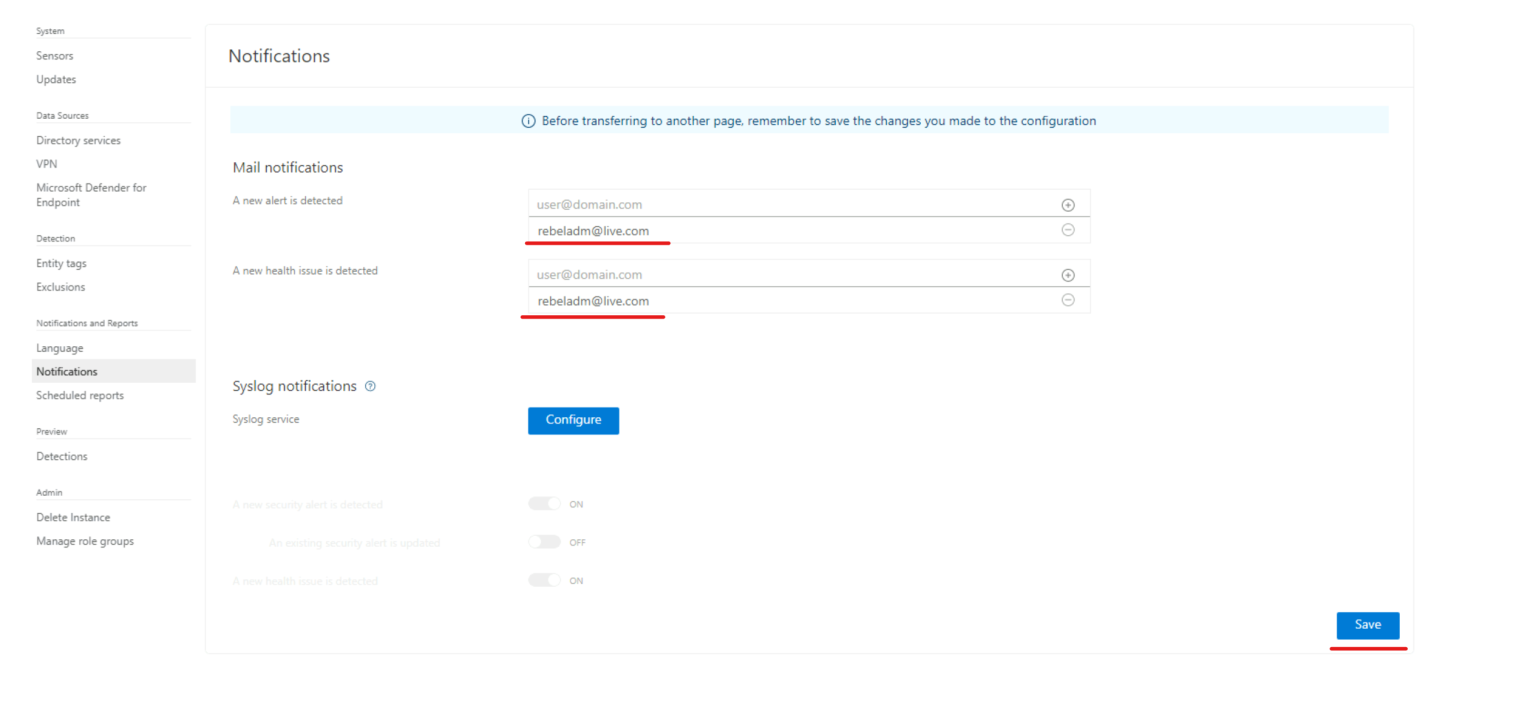This screenshot has width=1536, height=723.
Task: Click the info icon in the save reminder banner
Action: (x=528, y=120)
